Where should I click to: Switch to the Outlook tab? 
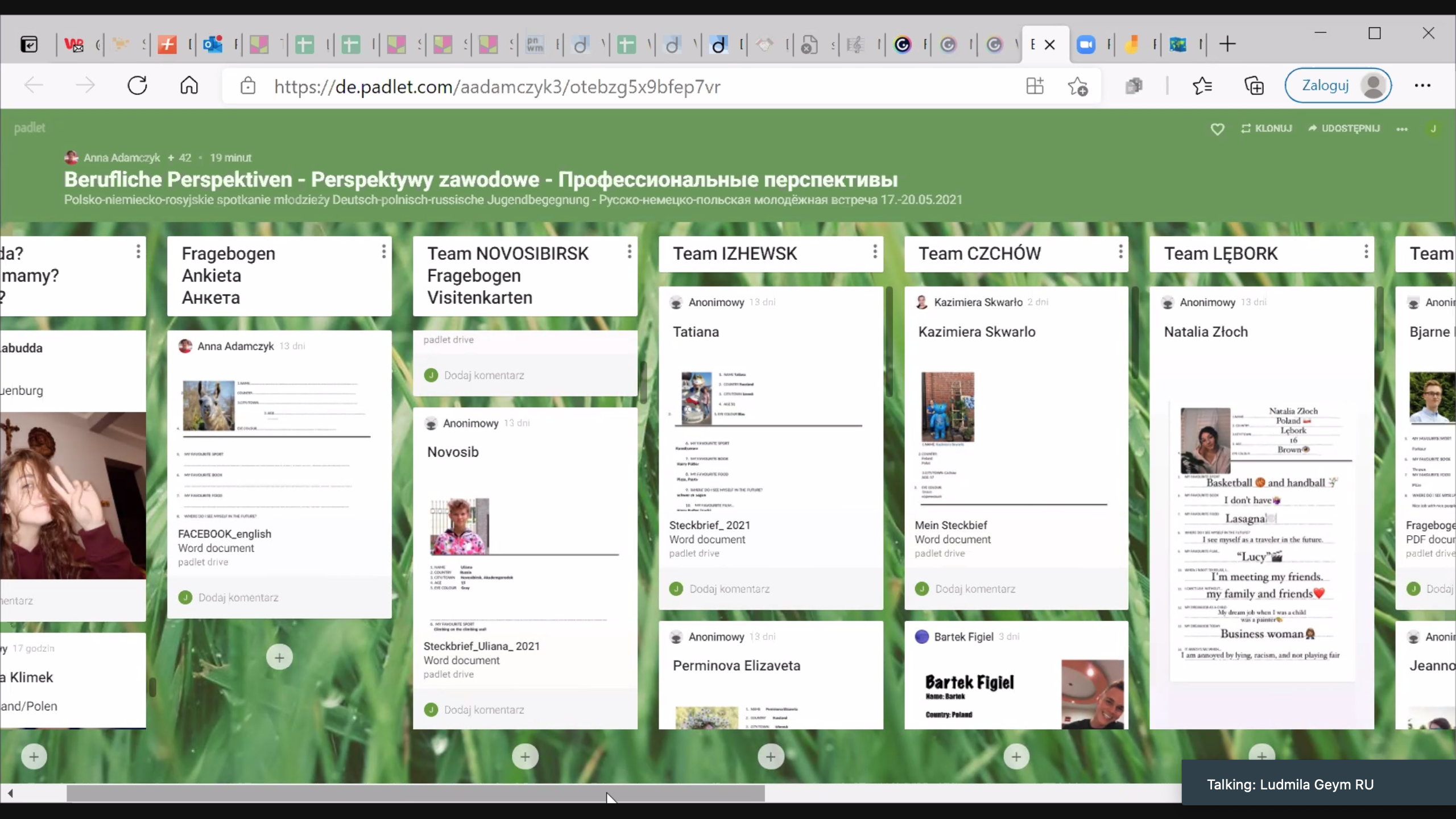coord(213,44)
